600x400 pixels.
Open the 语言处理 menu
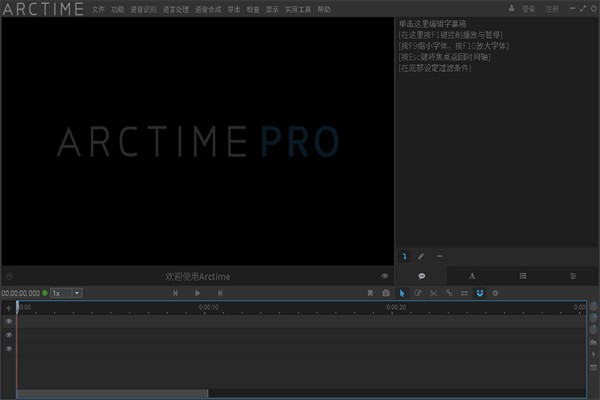point(176,10)
